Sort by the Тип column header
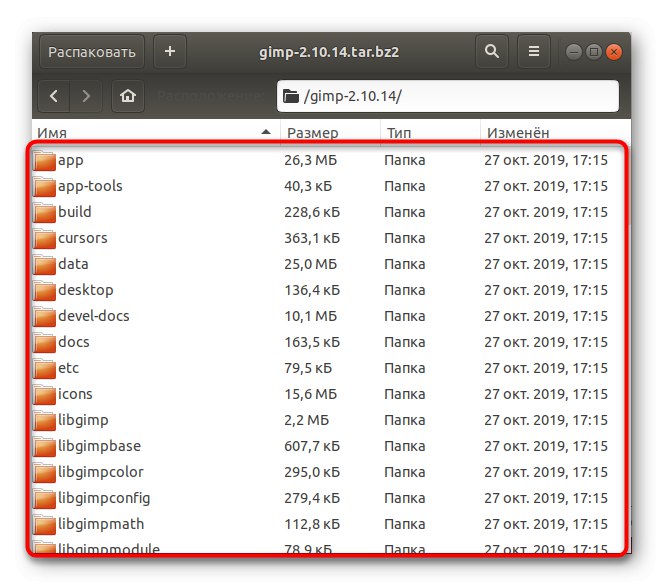The image size is (664, 586). pyautogui.click(x=430, y=133)
